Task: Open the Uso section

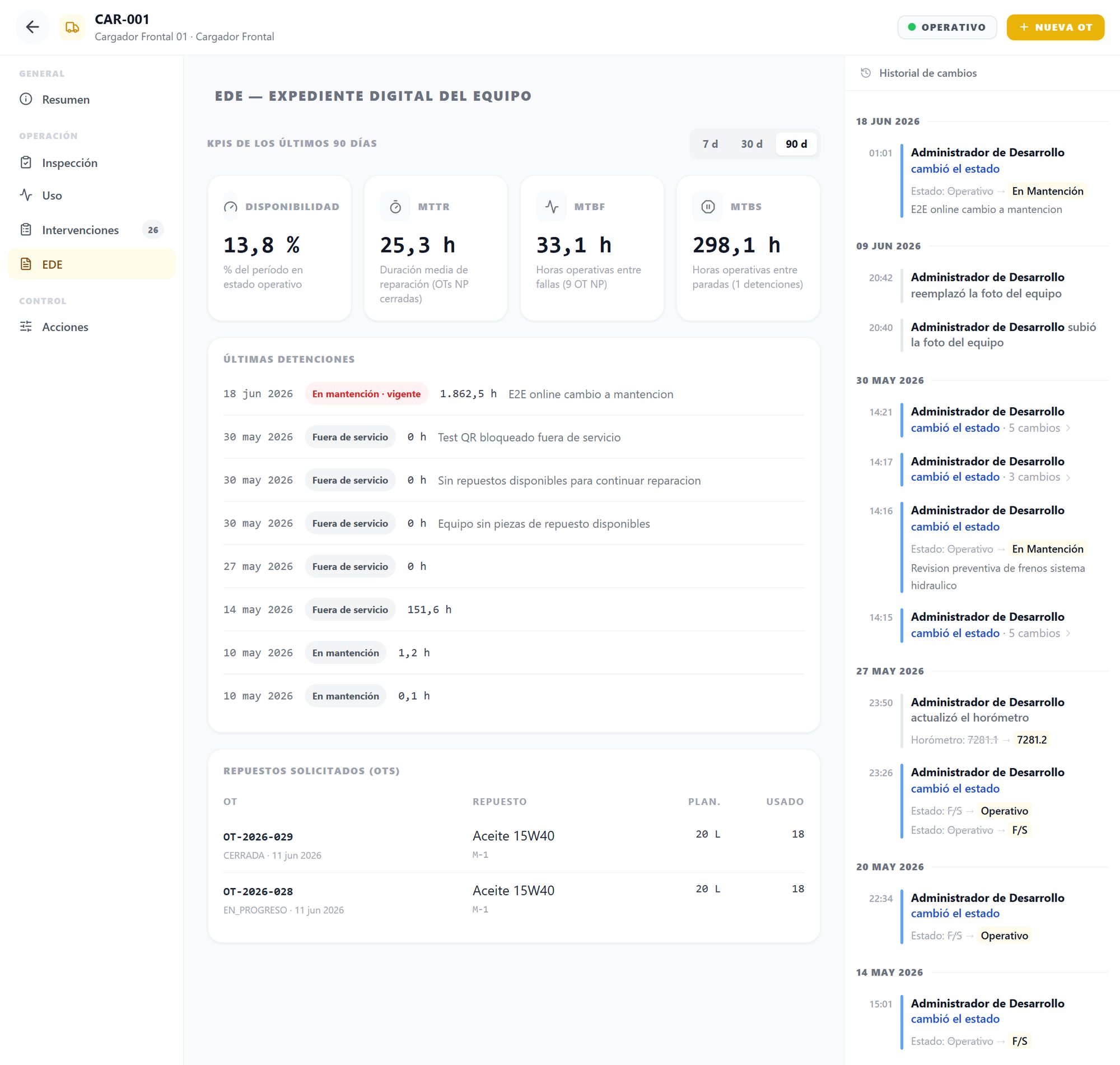Action: click(91, 196)
